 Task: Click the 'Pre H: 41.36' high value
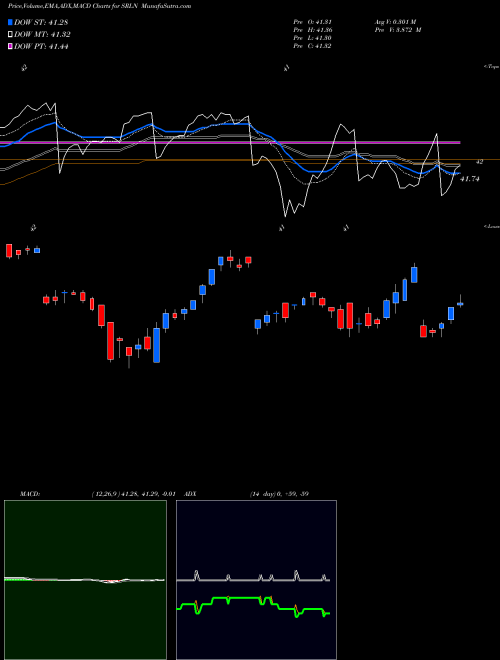coord(313,30)
